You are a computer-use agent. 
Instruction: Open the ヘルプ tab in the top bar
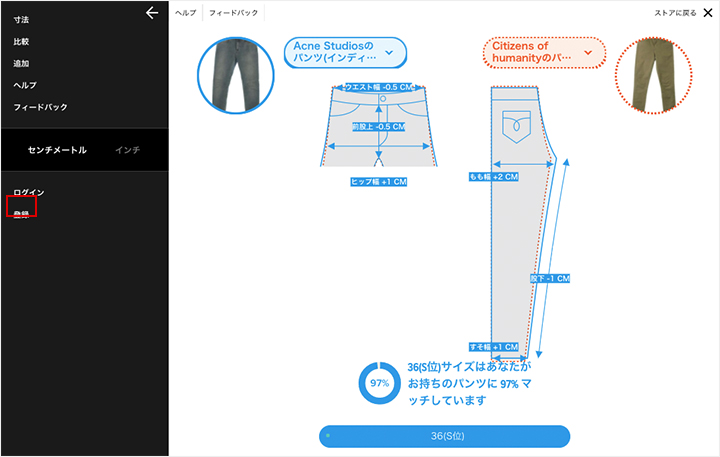[186, 13]
